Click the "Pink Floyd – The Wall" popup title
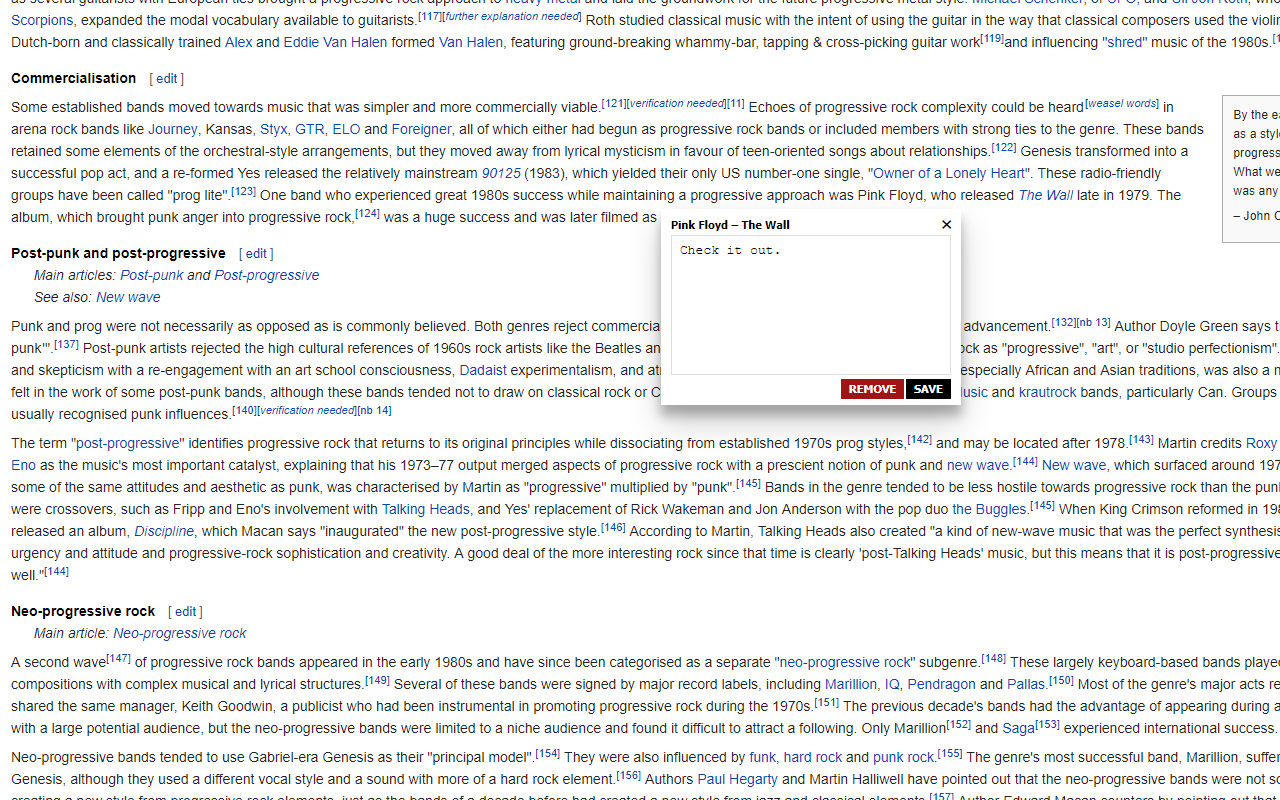1280x800 pixels. (x=730, y=225)
